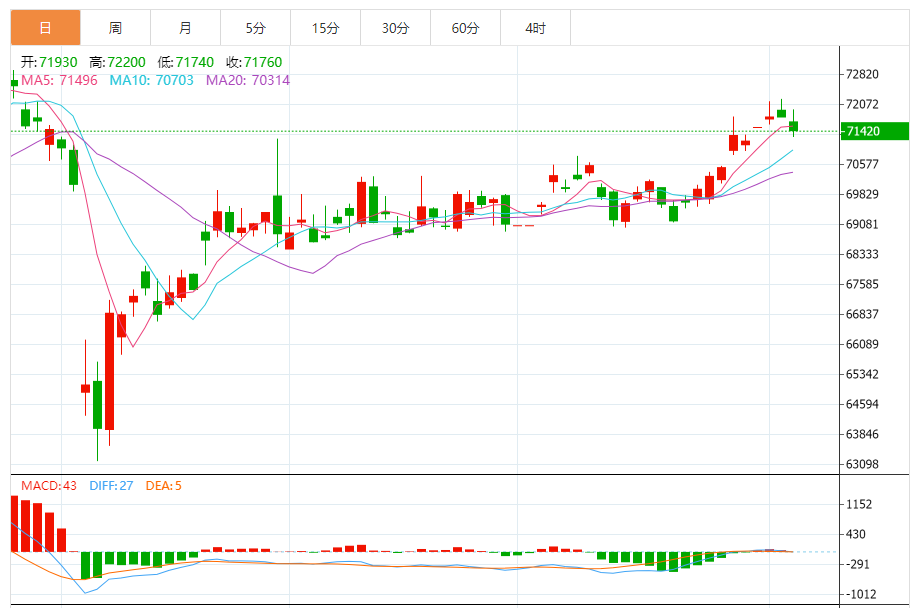Click the first tall red MACD histogram bar

click(x=14, y=523)
